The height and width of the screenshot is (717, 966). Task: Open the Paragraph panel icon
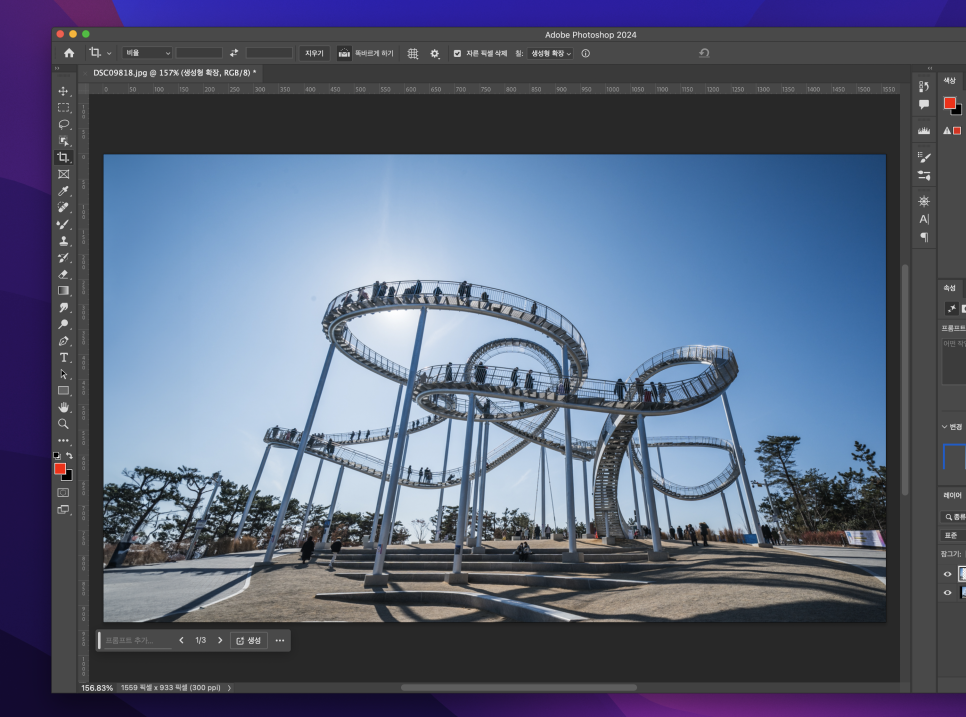923,237
